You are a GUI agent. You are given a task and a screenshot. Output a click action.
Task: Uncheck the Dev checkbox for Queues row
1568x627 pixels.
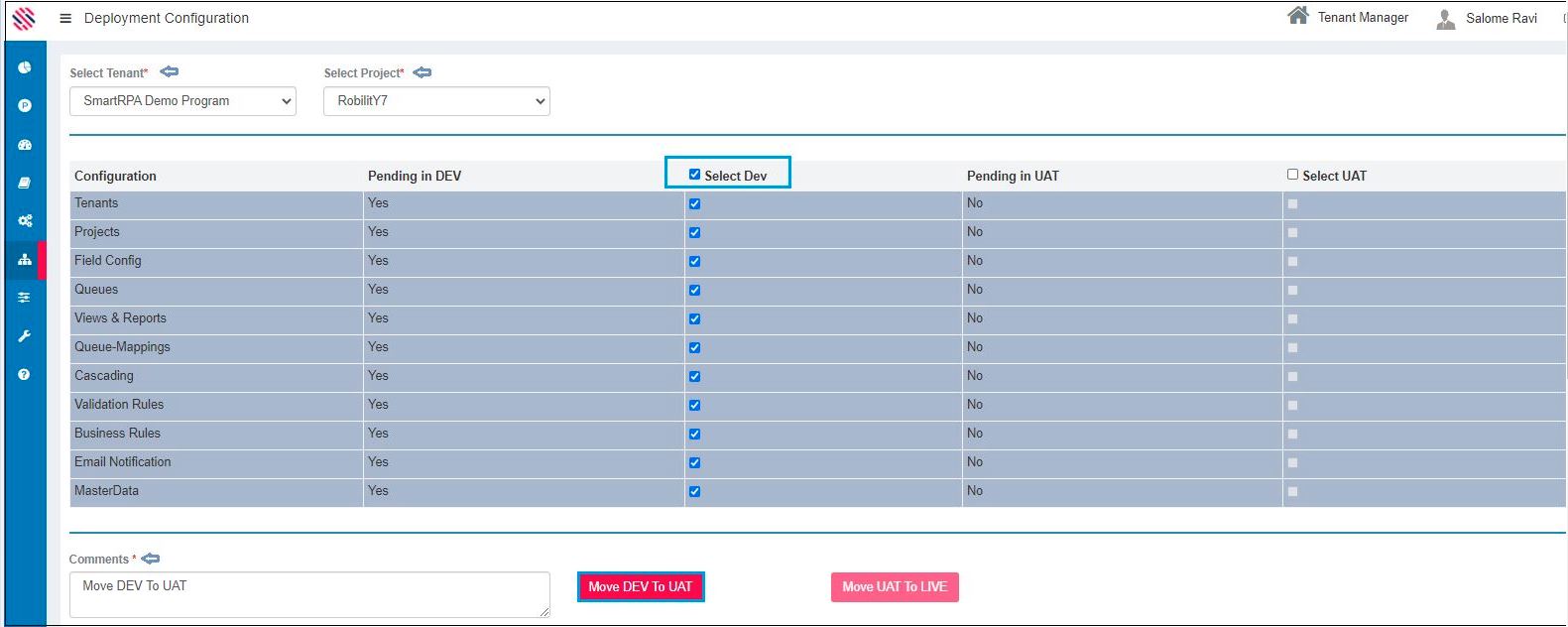coord(694,291)
